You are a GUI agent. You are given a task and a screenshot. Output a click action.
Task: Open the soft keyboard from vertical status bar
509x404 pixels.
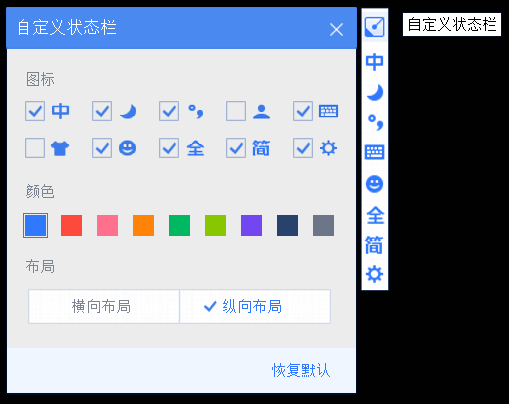pos(375,152)
